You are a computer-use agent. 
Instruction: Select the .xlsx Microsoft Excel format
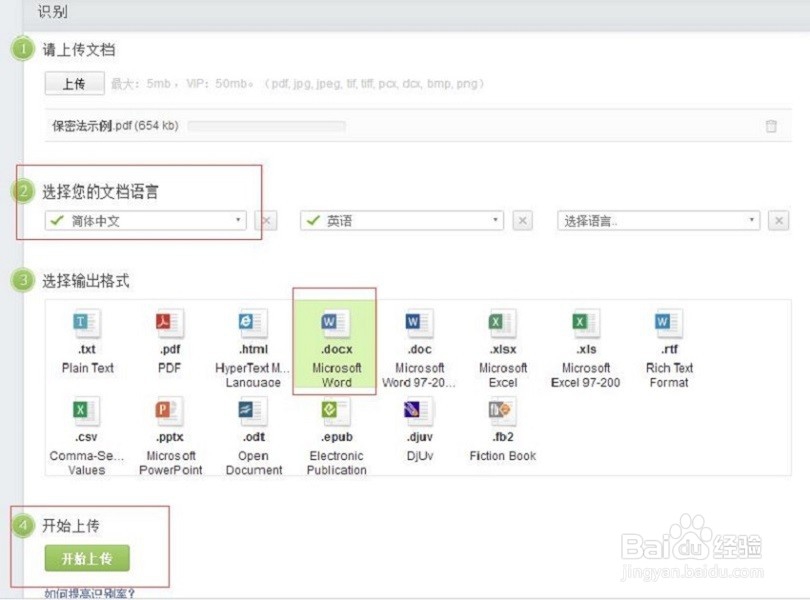(x=503, y=347)
